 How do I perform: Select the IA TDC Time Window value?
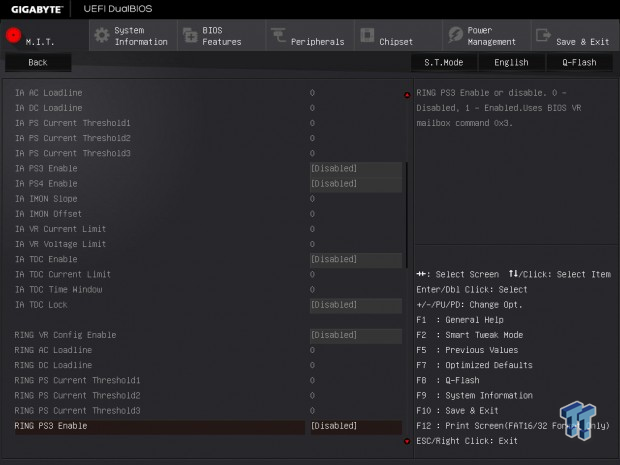point(312,290)
